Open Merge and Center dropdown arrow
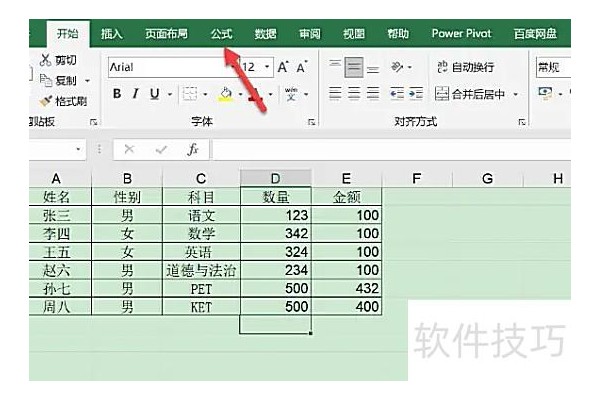 click(x=515, y=94)
